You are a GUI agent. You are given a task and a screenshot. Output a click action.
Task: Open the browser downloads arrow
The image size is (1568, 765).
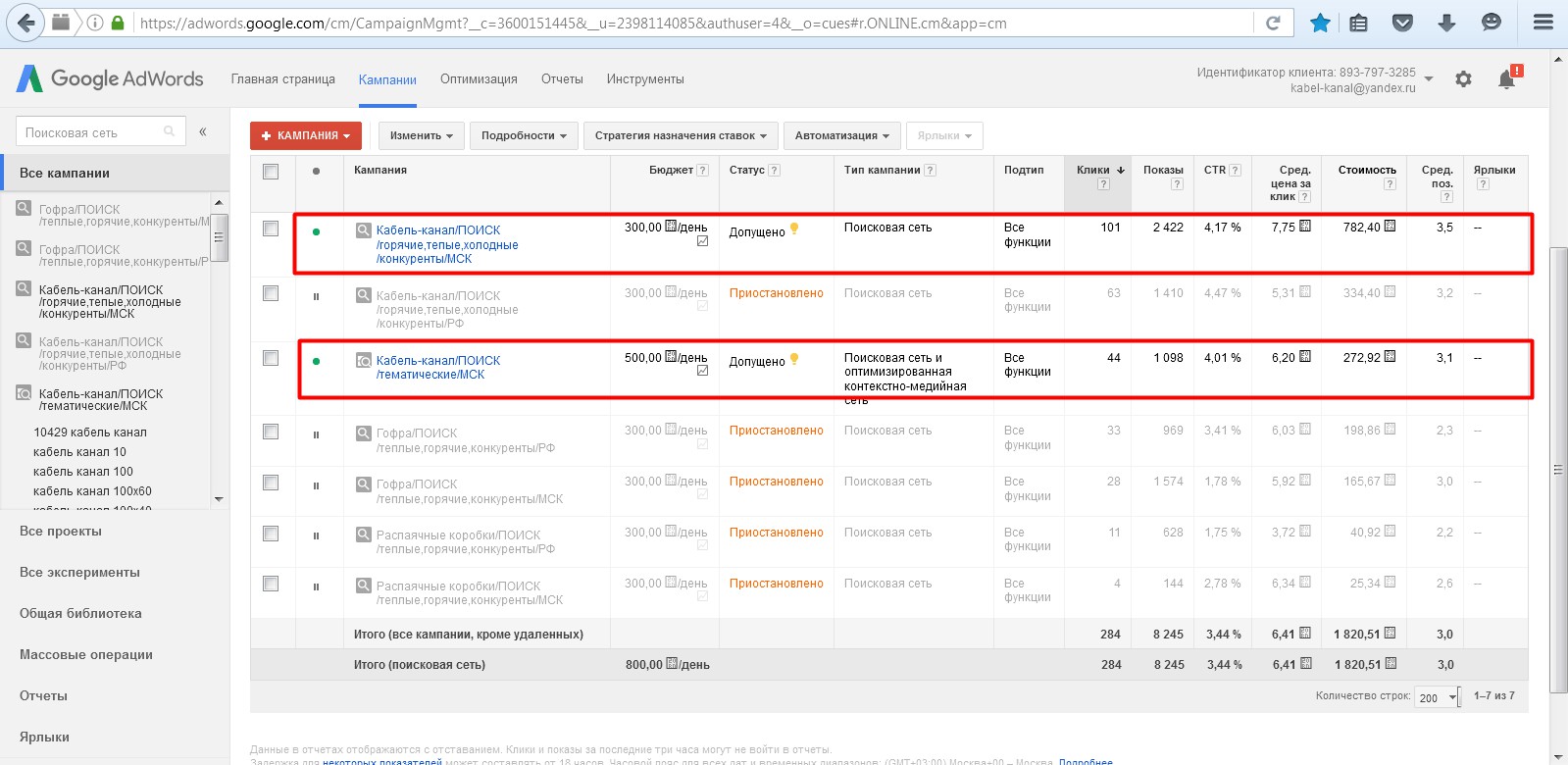(1446, 23)
